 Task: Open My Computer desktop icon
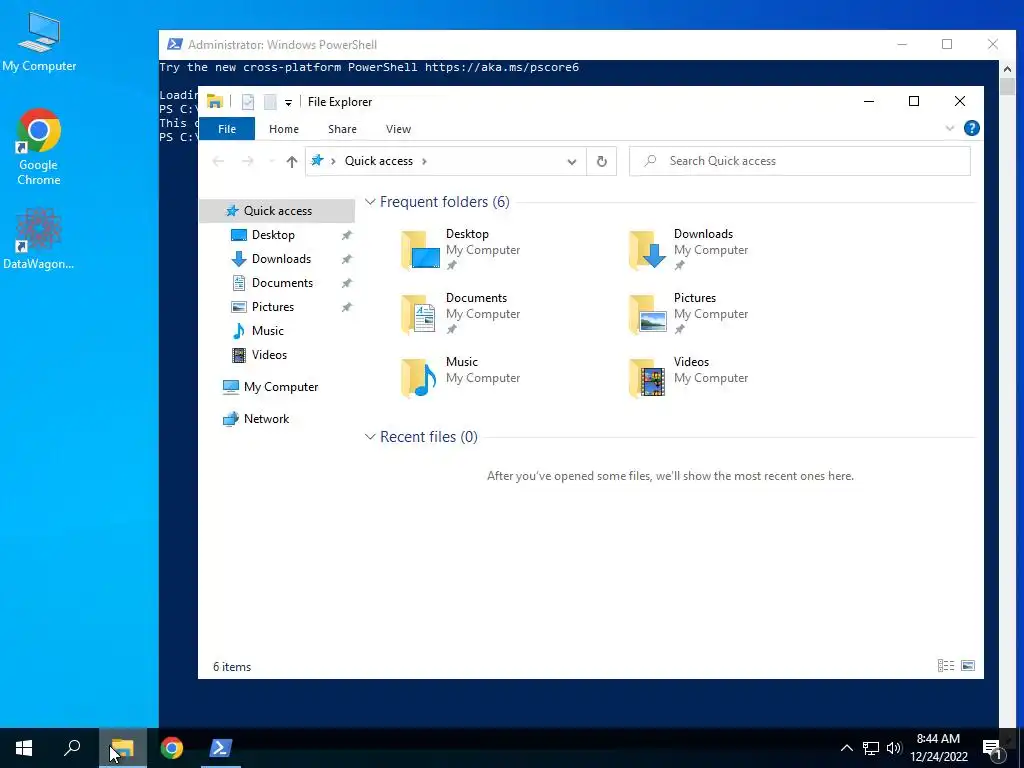(x=39, y=41)
